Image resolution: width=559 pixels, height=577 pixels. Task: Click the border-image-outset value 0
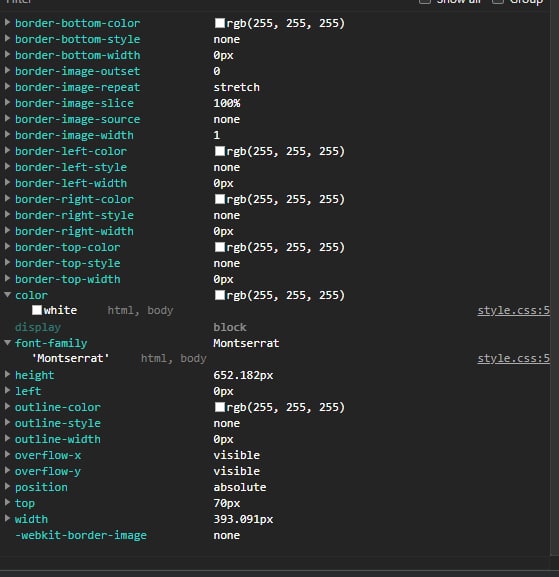[x=217, y=71]
